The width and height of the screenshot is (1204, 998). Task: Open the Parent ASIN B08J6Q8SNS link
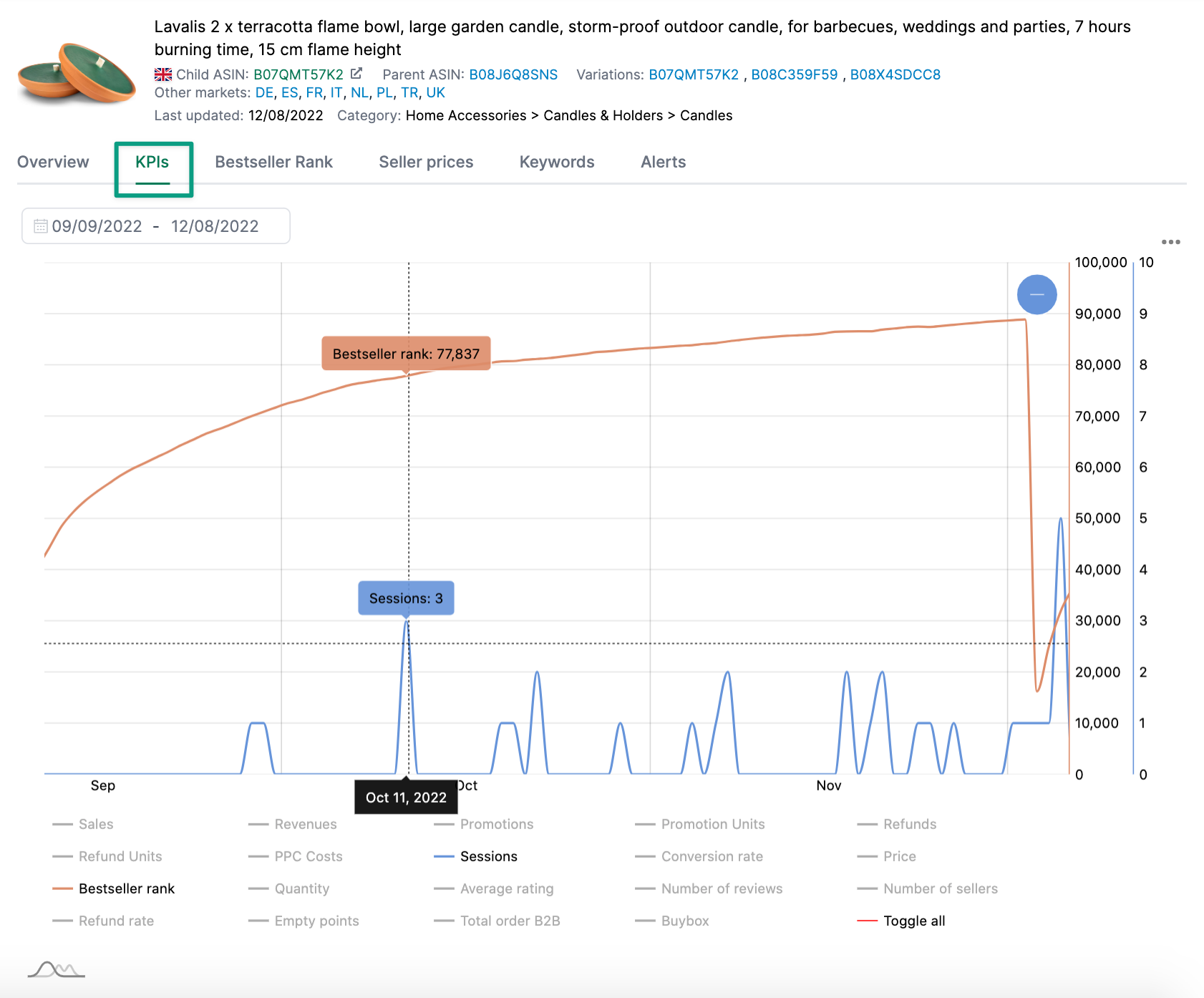[x=513, y=73]
